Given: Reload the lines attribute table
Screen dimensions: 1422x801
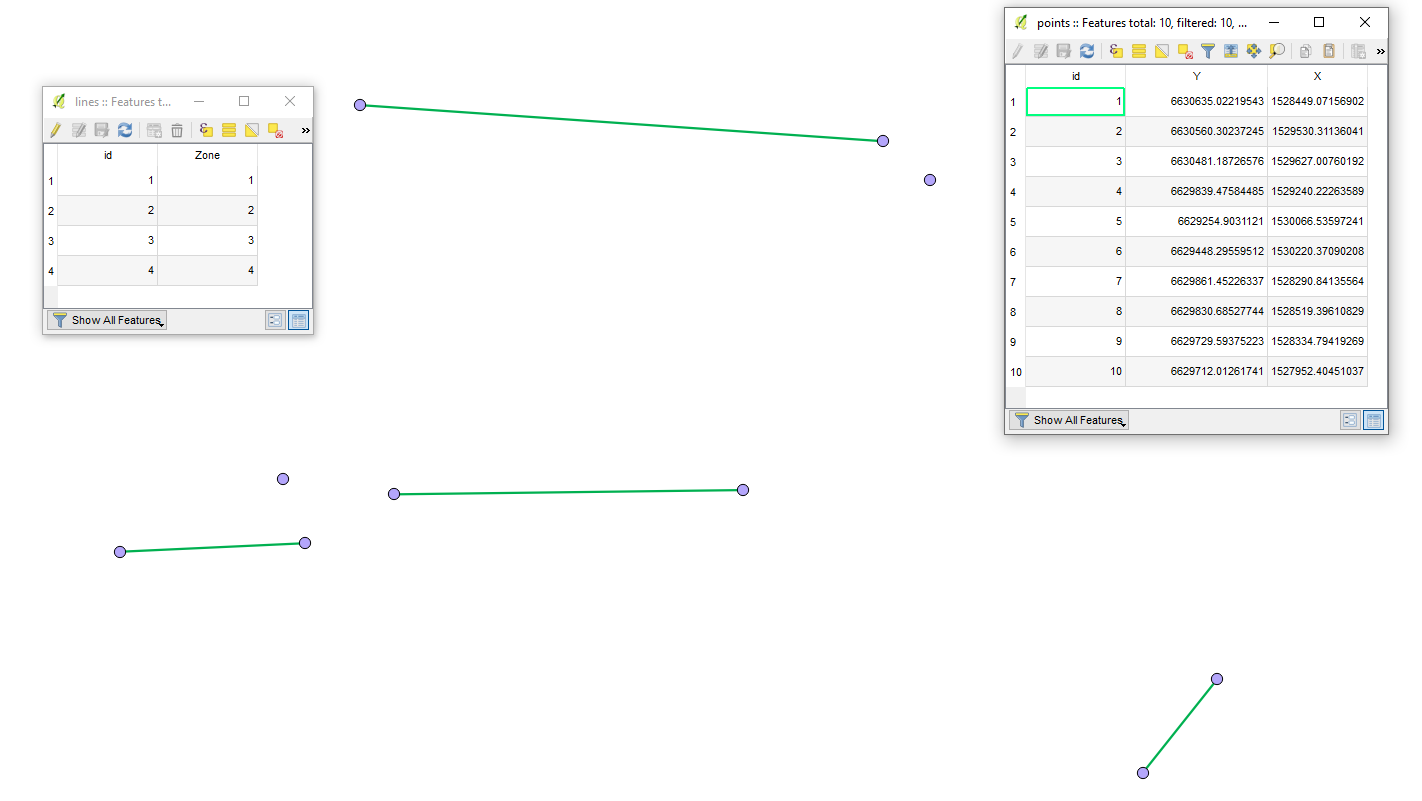Looking at the screenshot, I should tap(125, 130).
